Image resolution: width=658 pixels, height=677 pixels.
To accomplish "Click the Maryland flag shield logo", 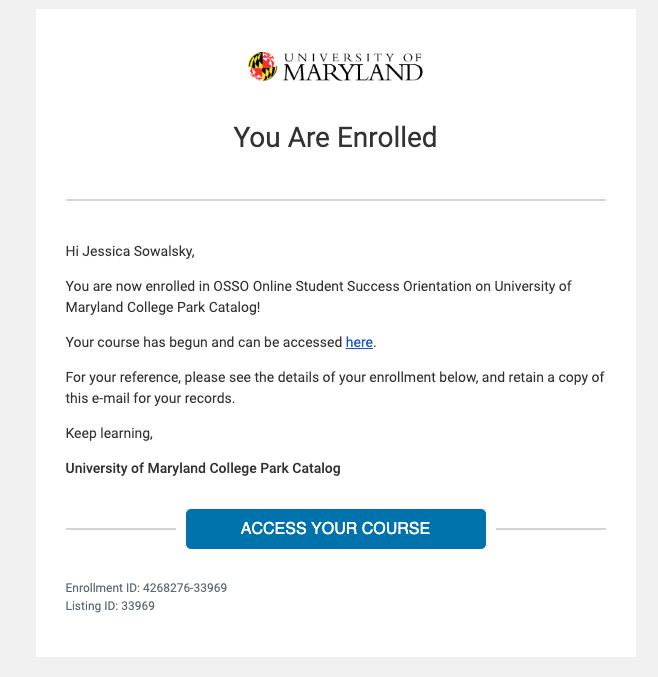I will 263,67.
